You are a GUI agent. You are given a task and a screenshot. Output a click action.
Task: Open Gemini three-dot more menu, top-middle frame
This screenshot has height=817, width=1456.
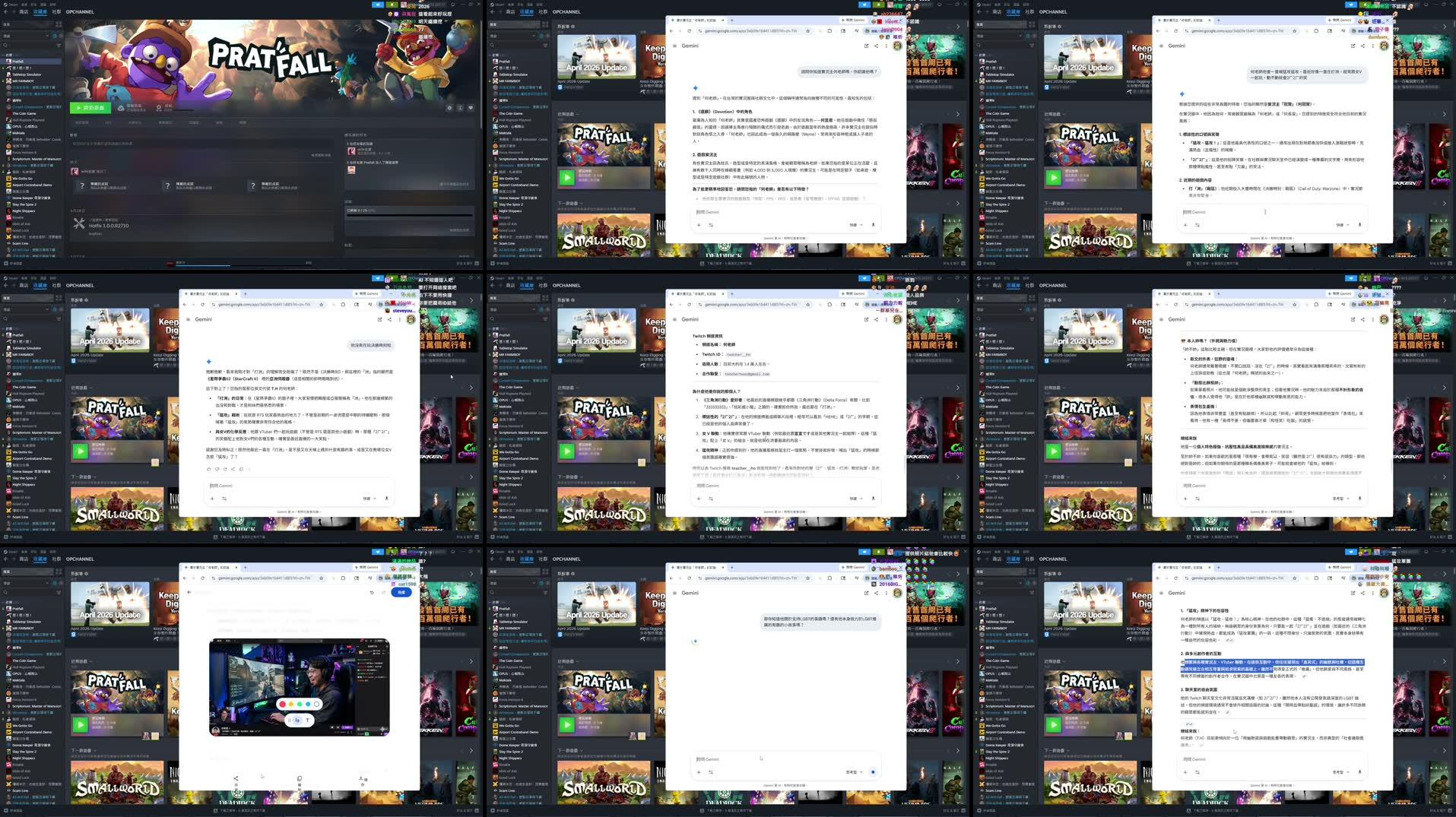tap(886, 46)
